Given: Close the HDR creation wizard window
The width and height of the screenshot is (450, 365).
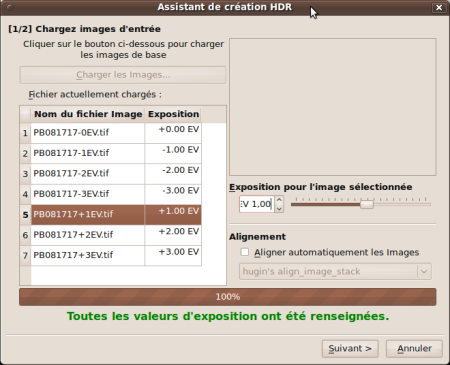Looking at the screenshot, I should coord(439,7).
